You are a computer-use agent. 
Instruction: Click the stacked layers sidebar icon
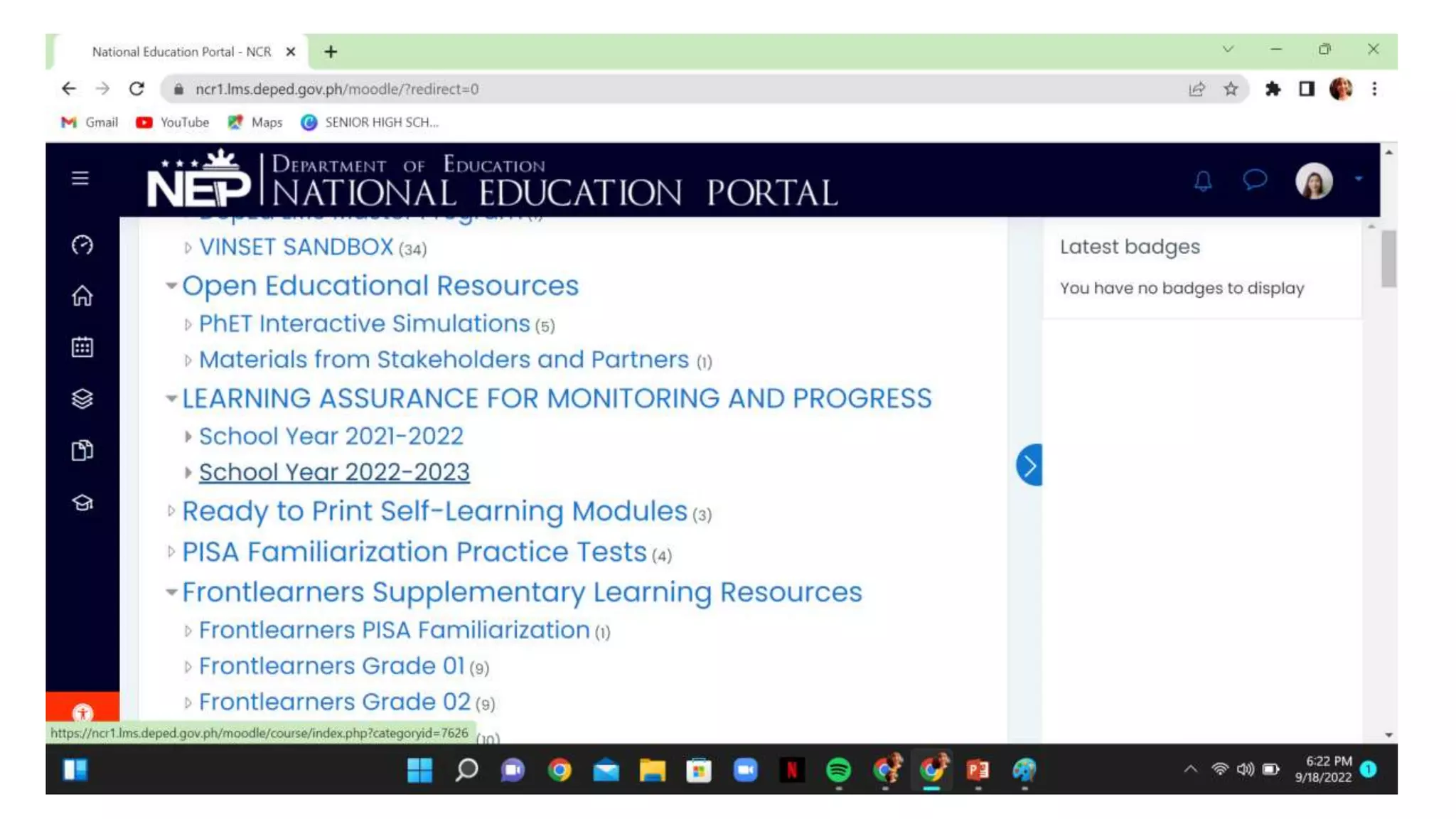[x=82, y=399]
